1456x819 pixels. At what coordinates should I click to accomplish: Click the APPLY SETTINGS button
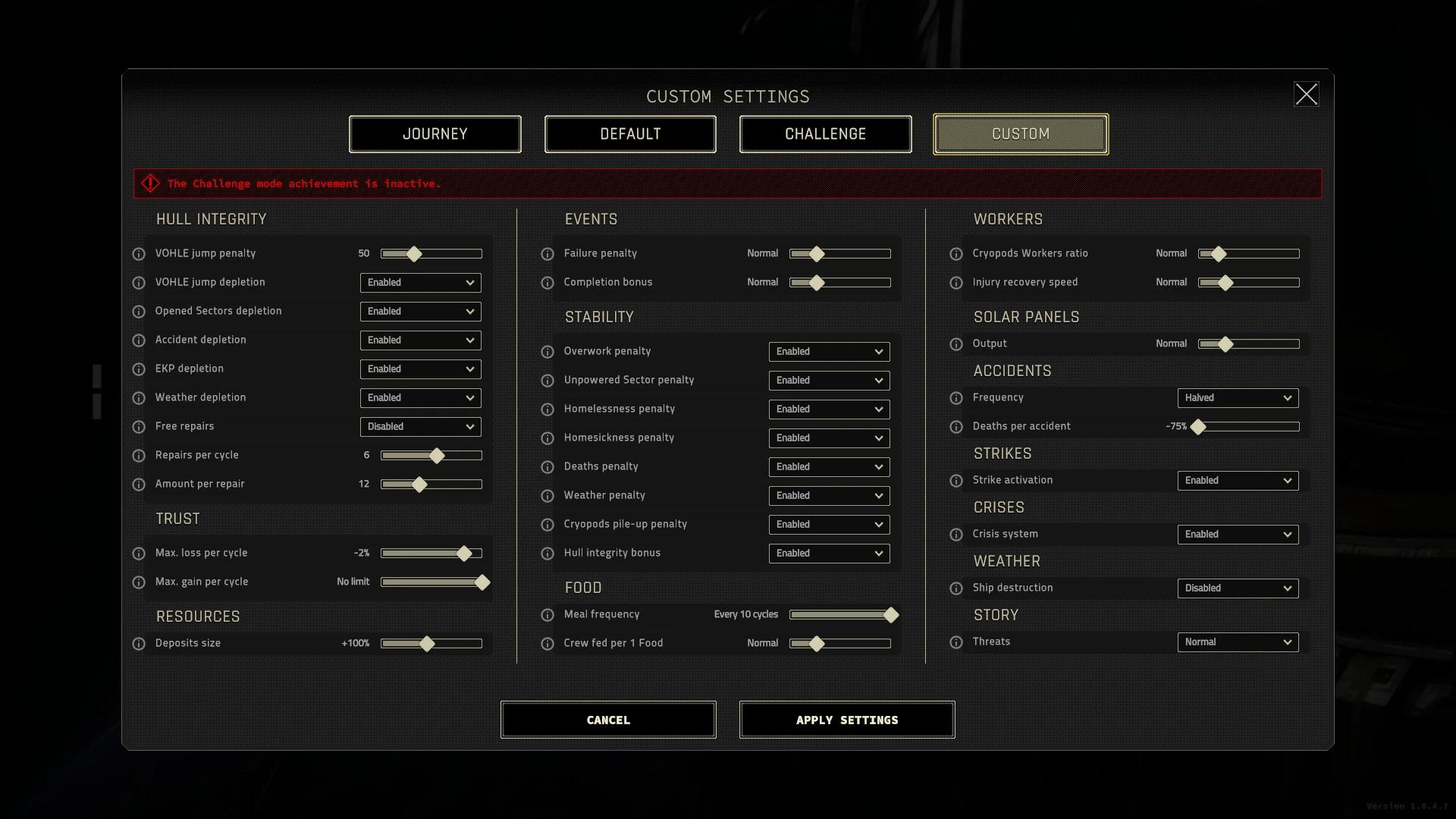(847, 719)
